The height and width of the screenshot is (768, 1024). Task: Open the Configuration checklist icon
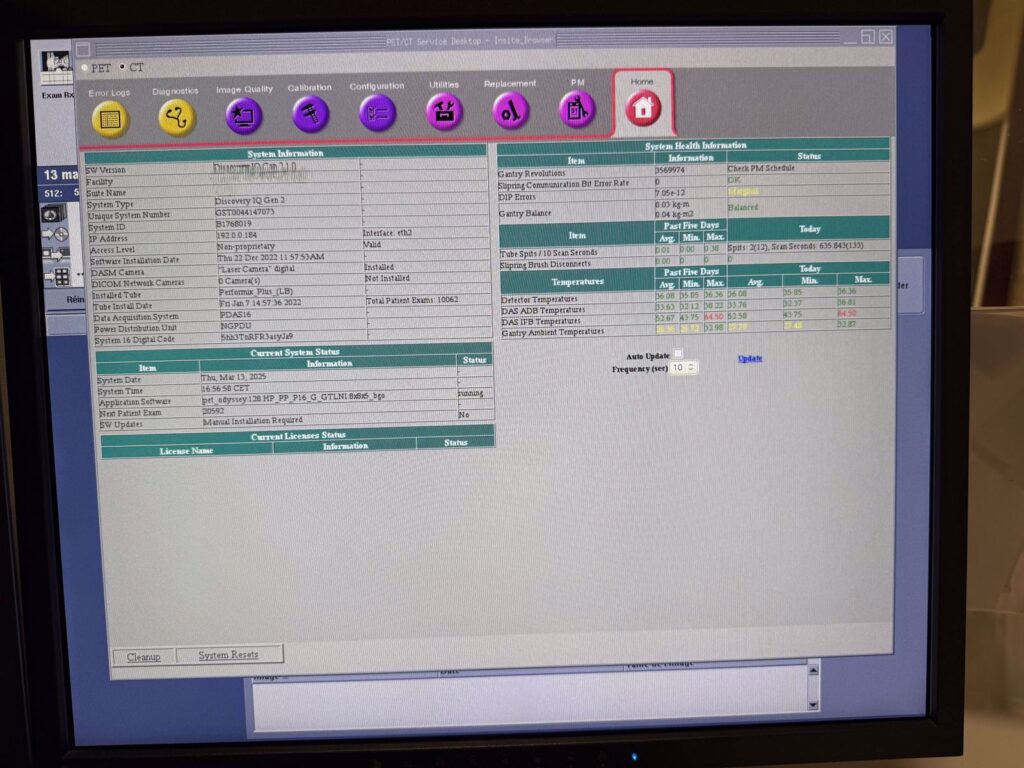click(x=377, y=113)
